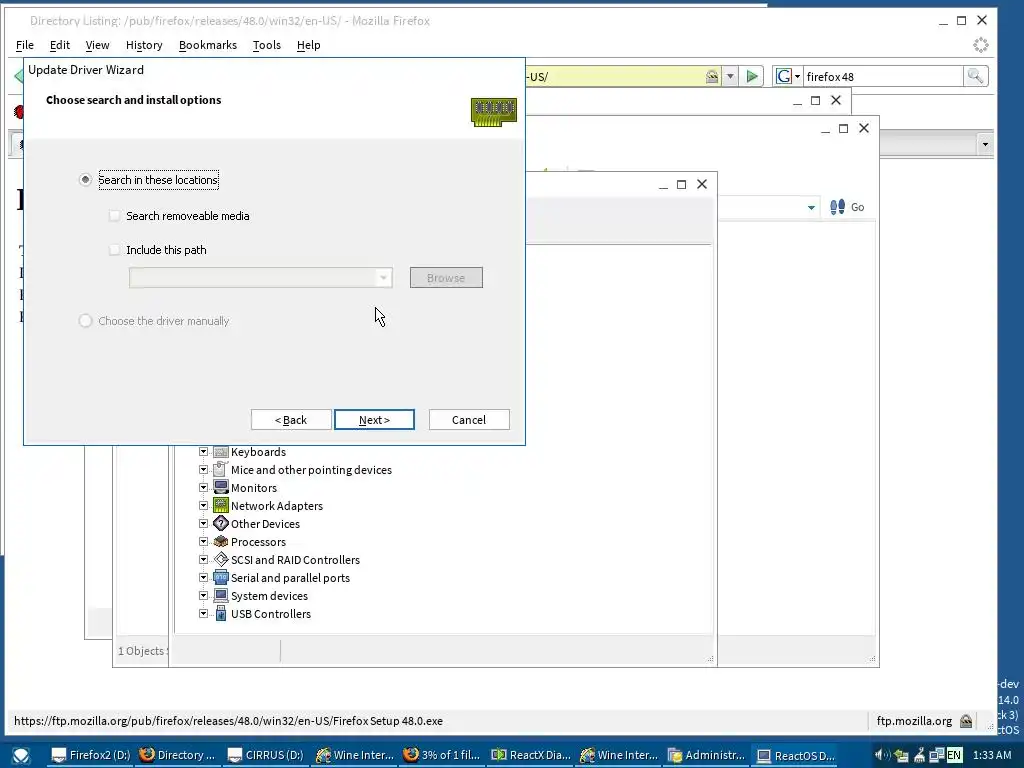
Task: Click the Keyboards category icon
Action: tap(221, 452)
